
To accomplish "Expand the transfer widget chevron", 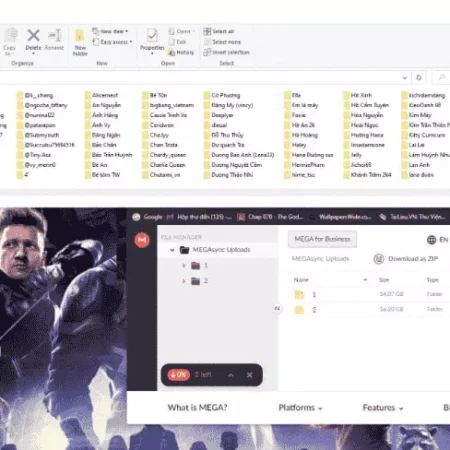I will (231, 375).
